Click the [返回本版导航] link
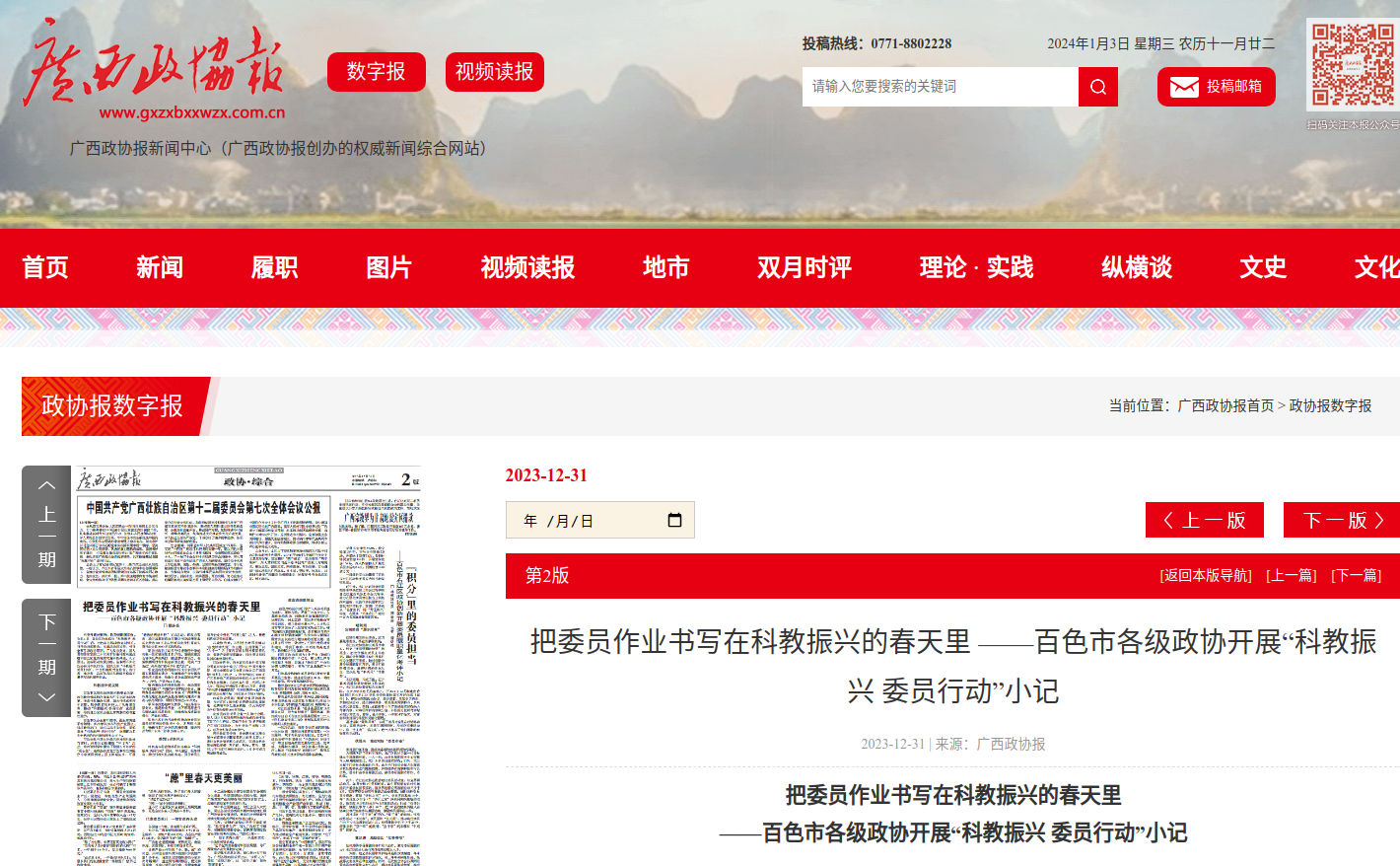 [1205, 576]
